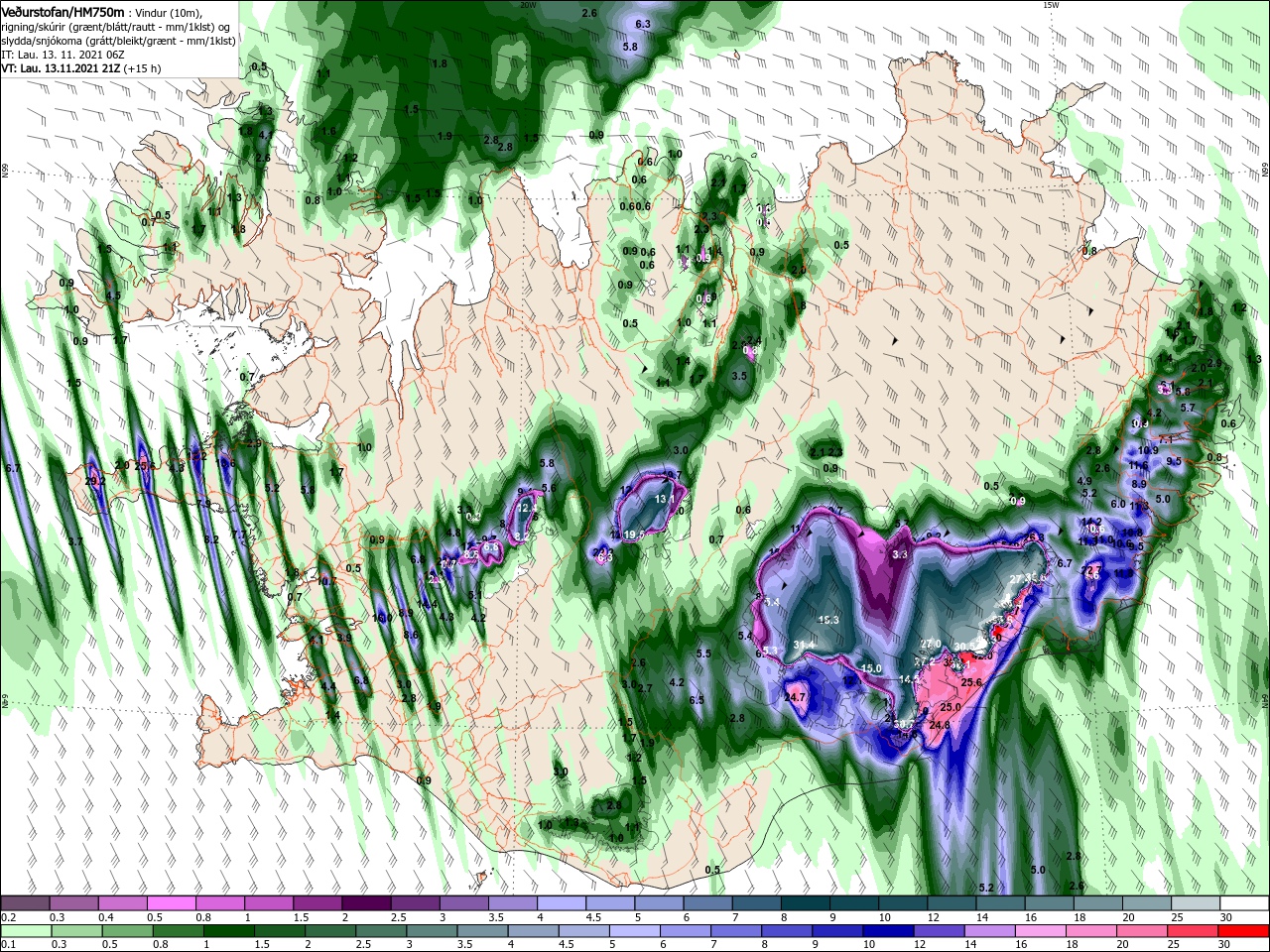
Task: Click the Veðurstofan/HM750m title text
Action: [x=63, y=11]
